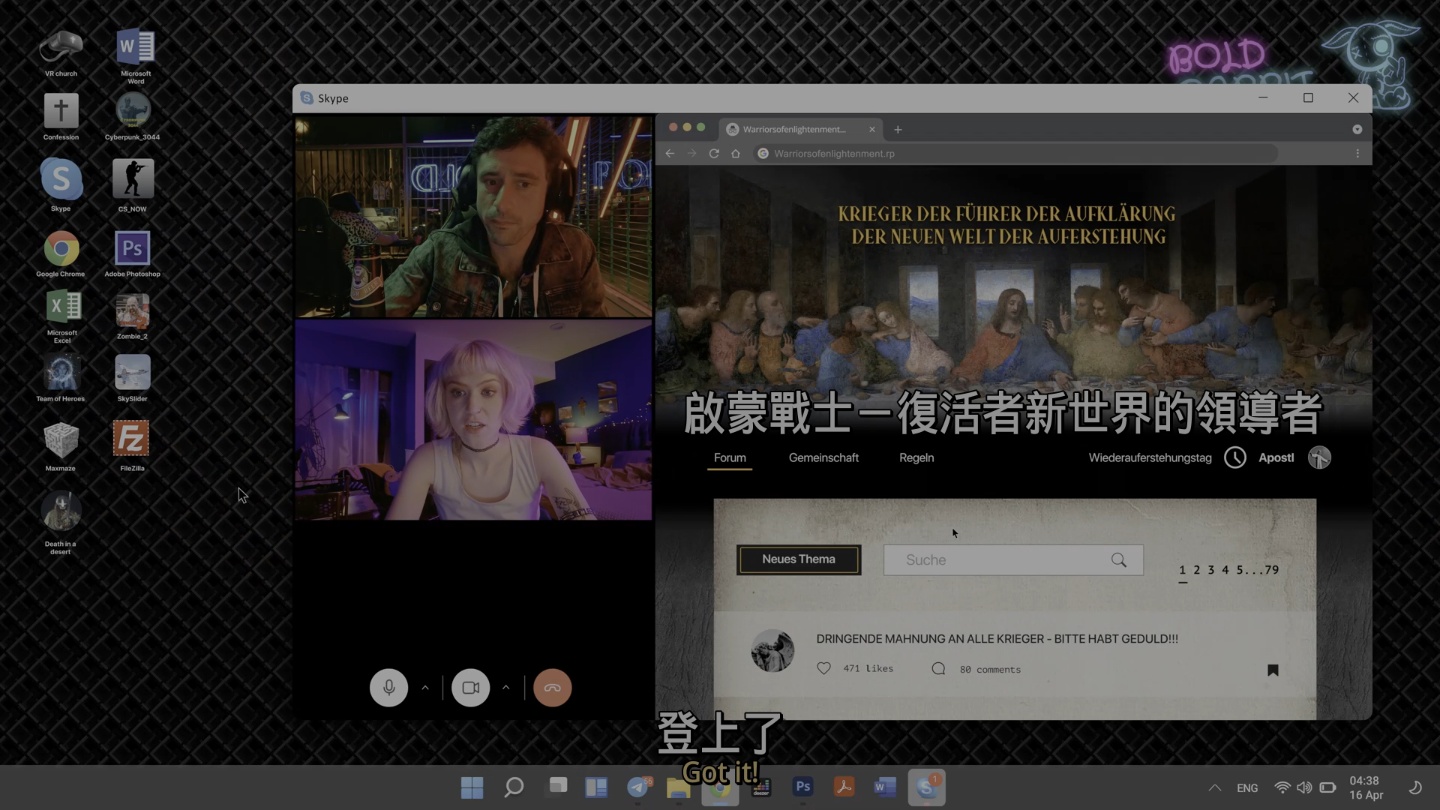The width and height of the screenshot is (1440, 810).
Task: Open the SkySlider desktop icon
Action: pyautogui.click(x=132, y=378)
